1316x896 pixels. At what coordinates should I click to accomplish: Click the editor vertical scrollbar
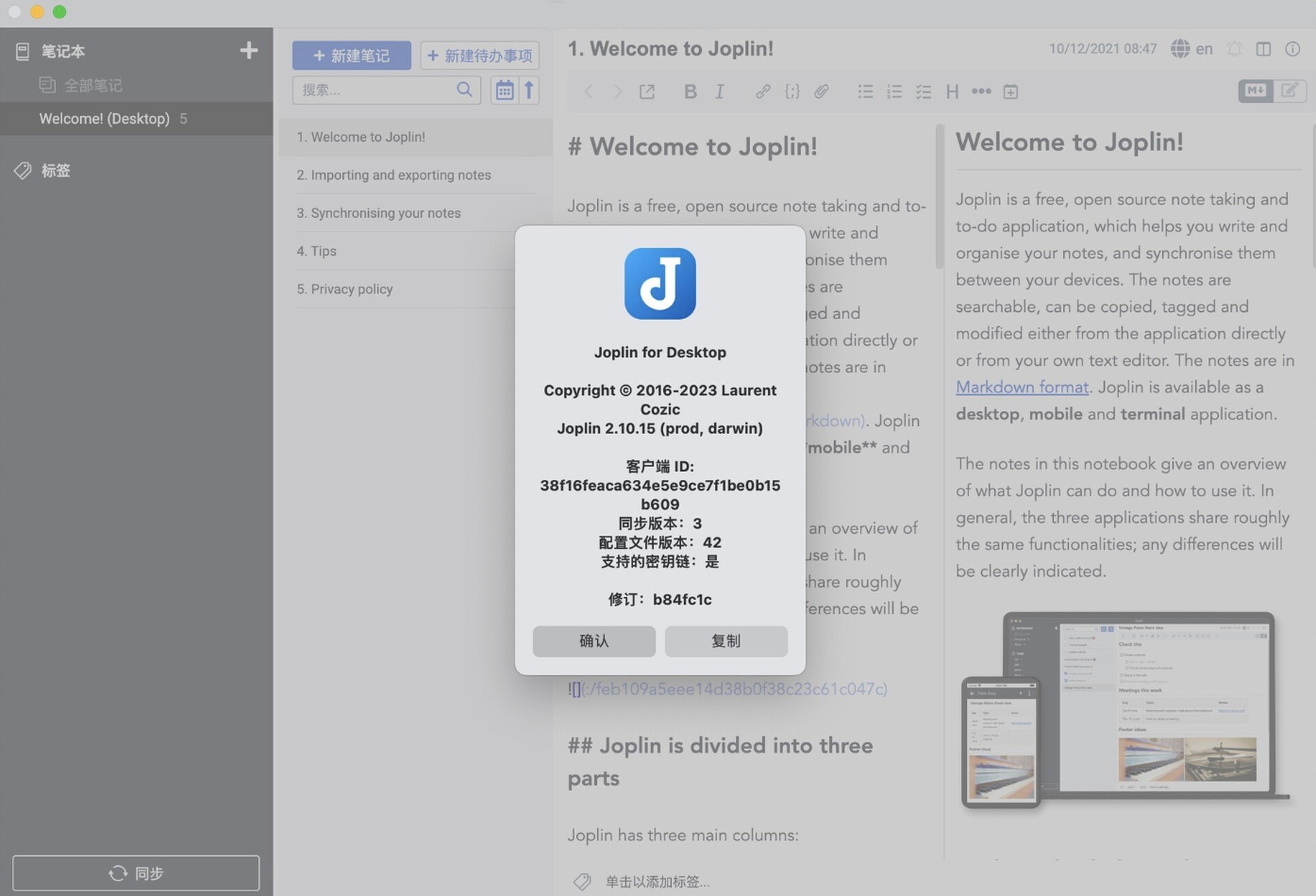click(x=939, y=198)
